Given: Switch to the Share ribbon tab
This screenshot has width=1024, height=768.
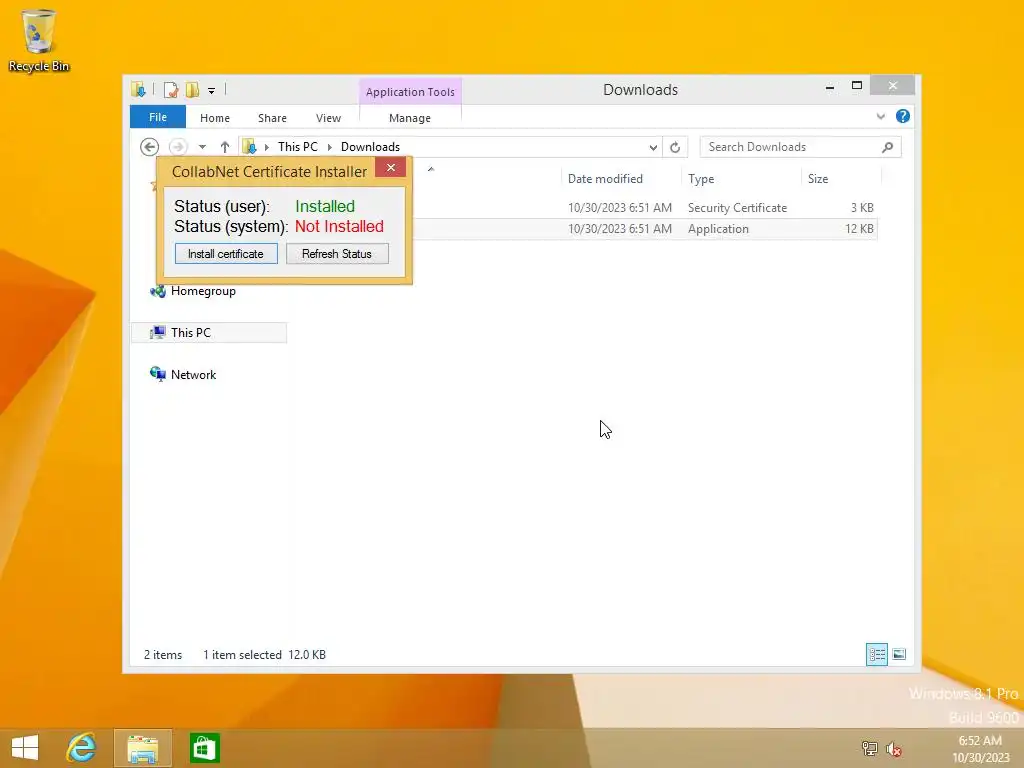Looking at the screenshot, I should pyautogui.click(x=272, y=118).
